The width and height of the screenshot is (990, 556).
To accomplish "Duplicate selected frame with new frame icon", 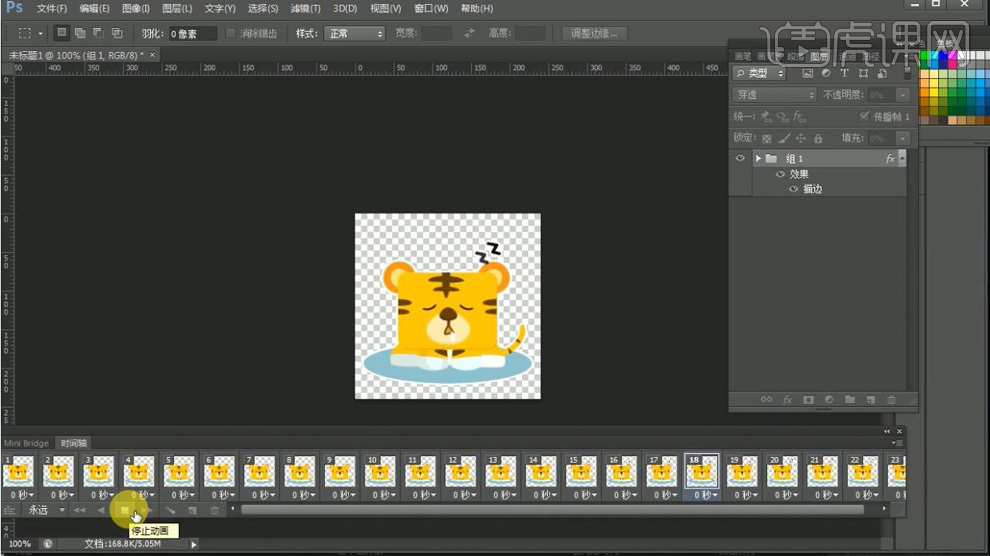I will 192,510.
